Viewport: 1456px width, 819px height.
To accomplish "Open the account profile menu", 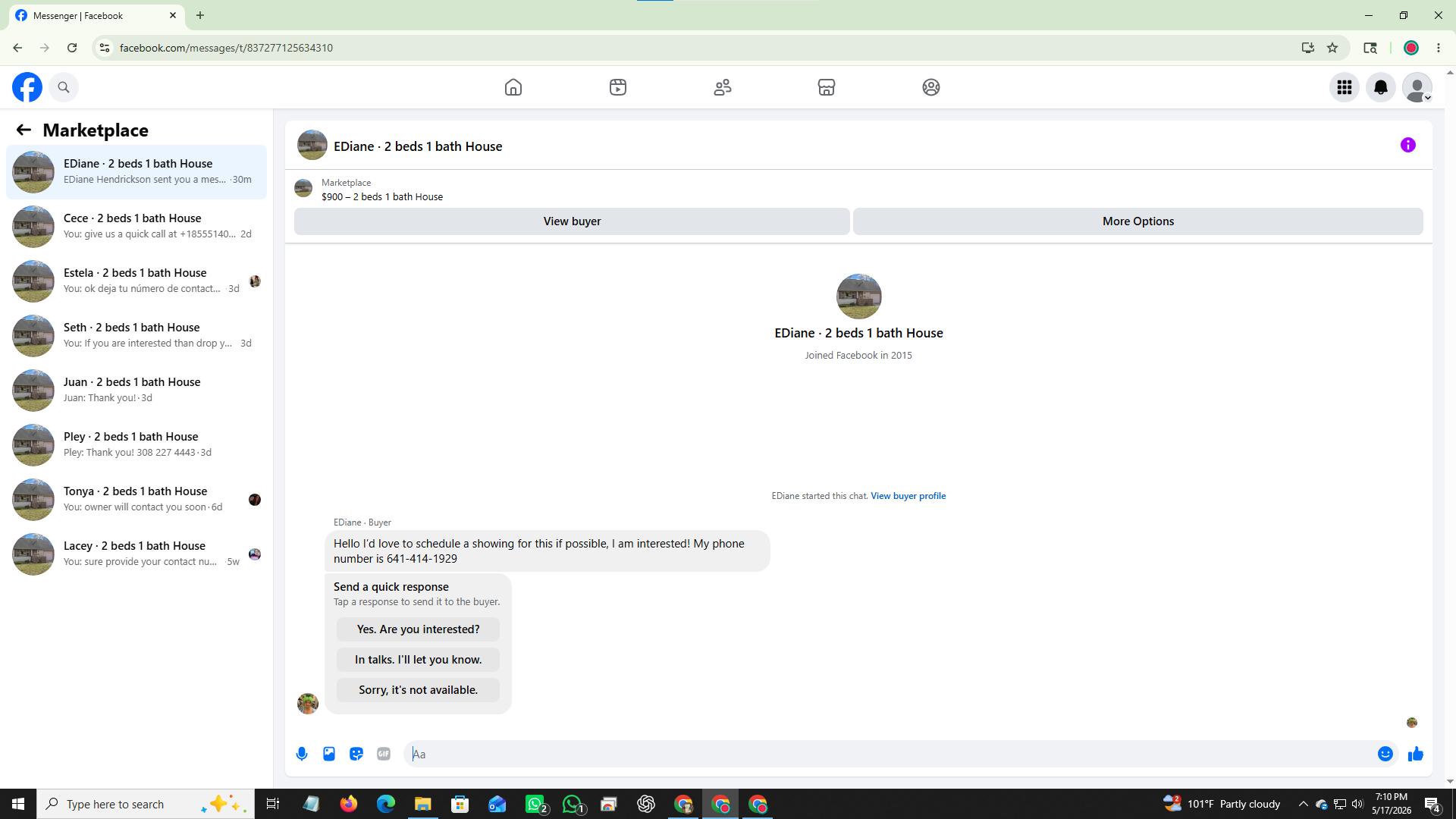I will point(1417,87).
